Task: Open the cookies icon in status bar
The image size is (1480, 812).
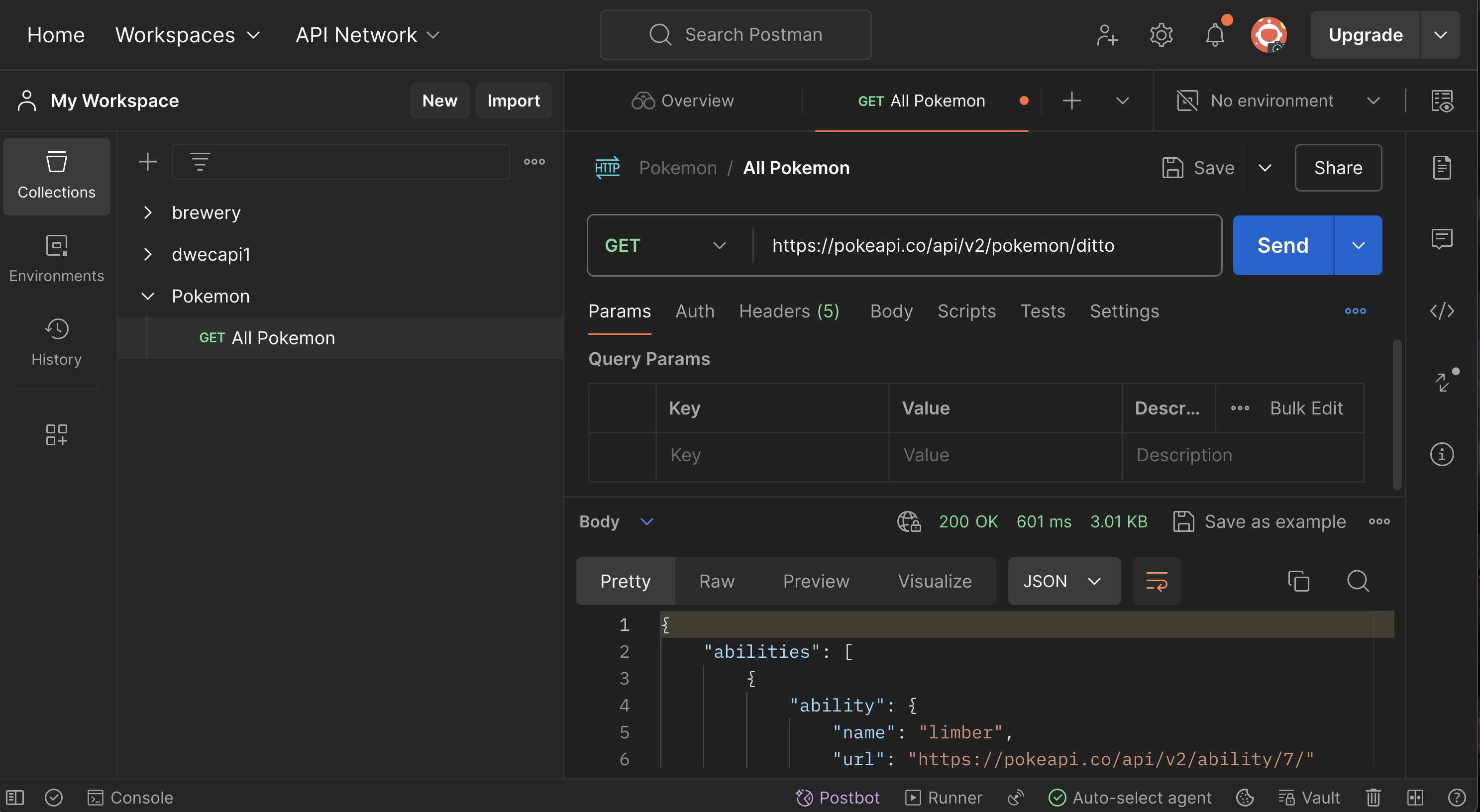Action: coord(1245,798)
